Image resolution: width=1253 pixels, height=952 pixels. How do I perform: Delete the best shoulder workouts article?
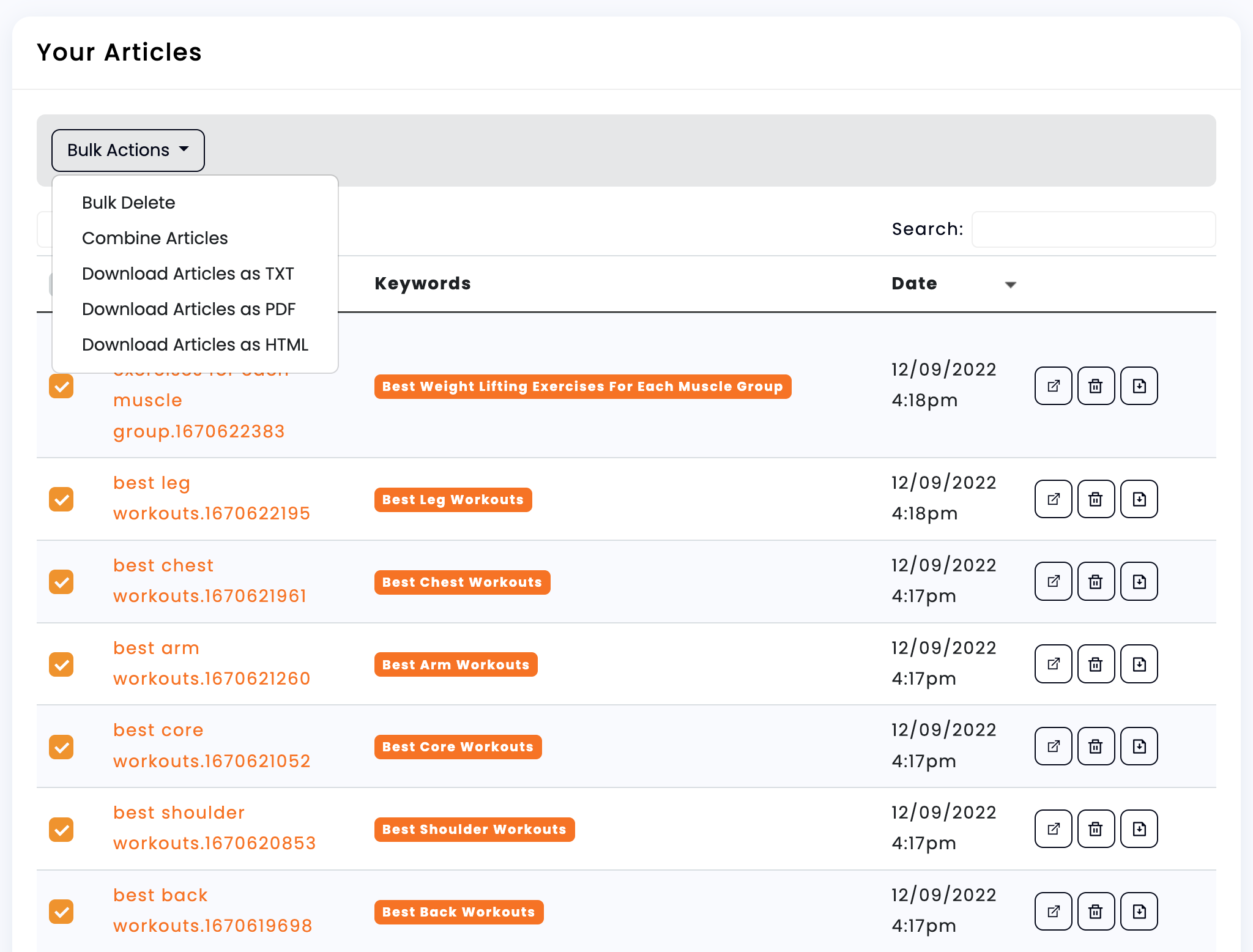[x=1095, y=829]
